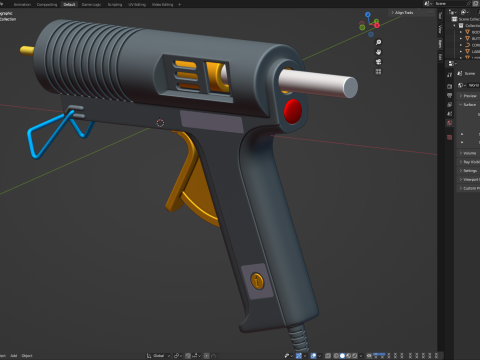480x360 pixels.
Task: Collapse the Surface panel in World properties
Action: tap(468, 104)
